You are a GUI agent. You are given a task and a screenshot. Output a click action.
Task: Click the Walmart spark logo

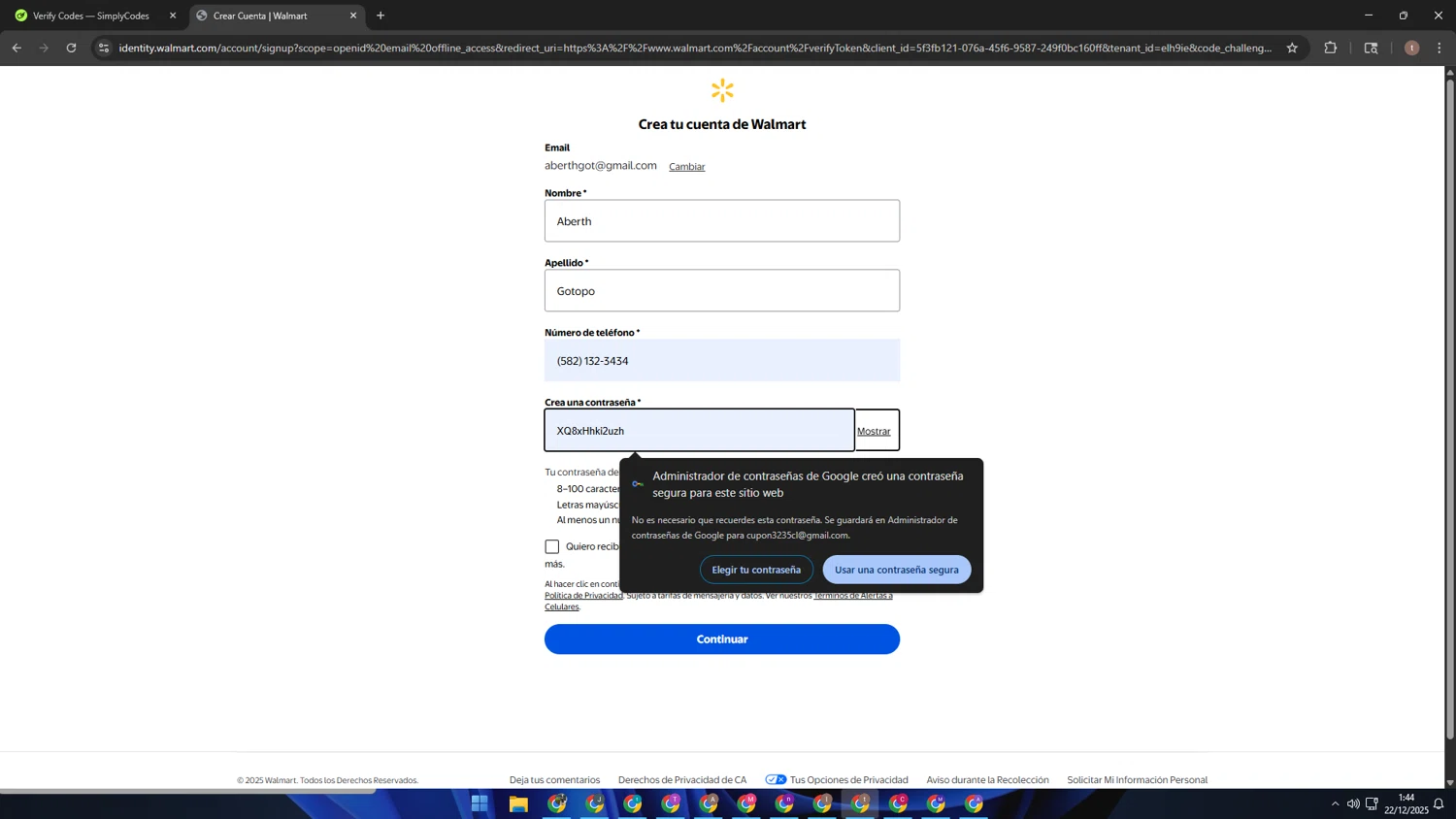pyautogui.click(x=722, y=90)
